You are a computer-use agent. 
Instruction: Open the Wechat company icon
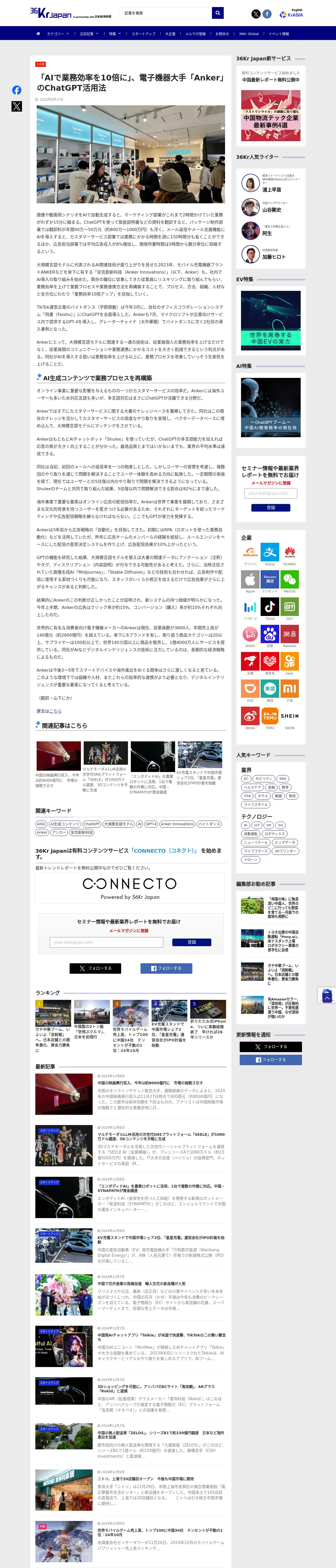click(290, 579)
